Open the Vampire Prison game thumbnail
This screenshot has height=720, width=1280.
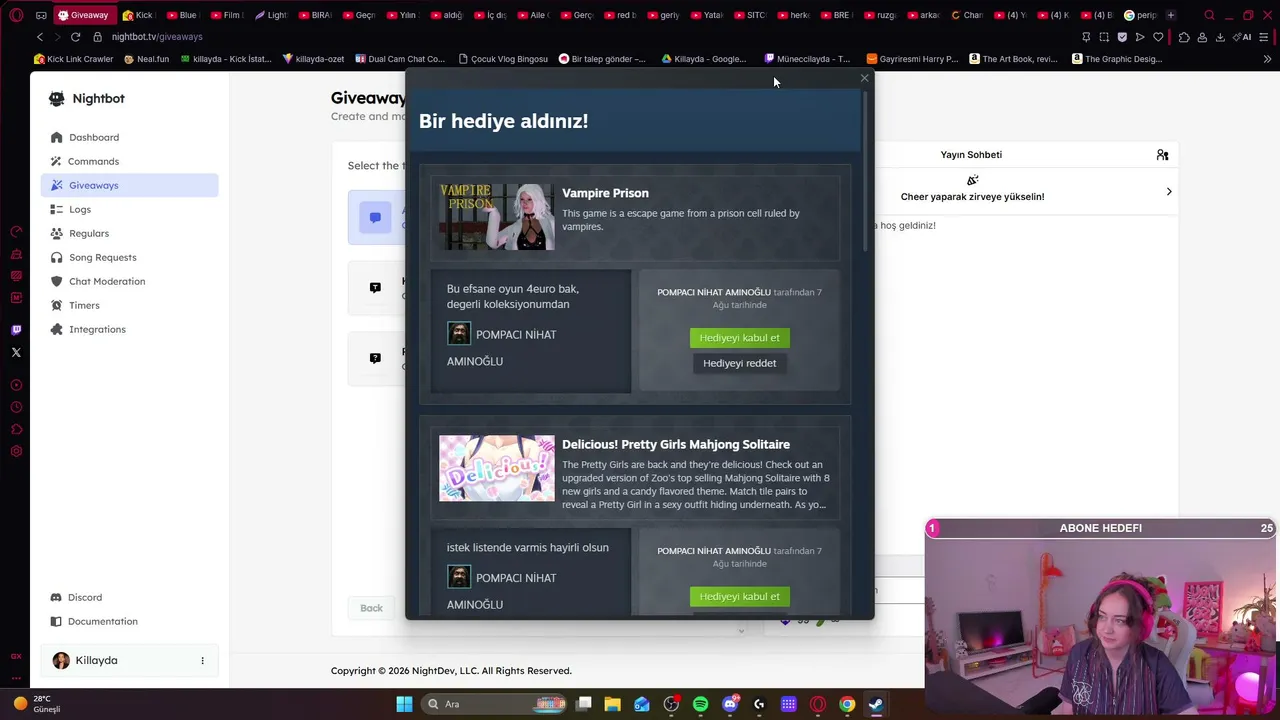tap(496, 217)
